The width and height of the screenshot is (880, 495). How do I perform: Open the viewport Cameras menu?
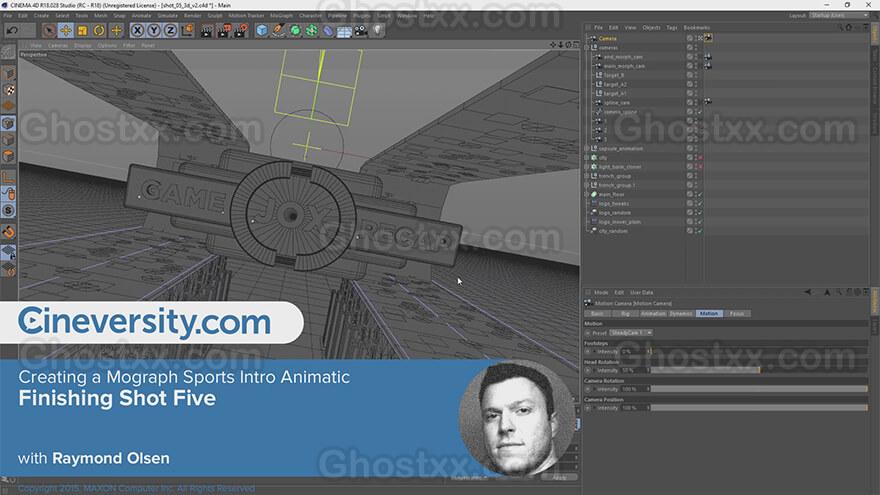click(x=58, y=45)
